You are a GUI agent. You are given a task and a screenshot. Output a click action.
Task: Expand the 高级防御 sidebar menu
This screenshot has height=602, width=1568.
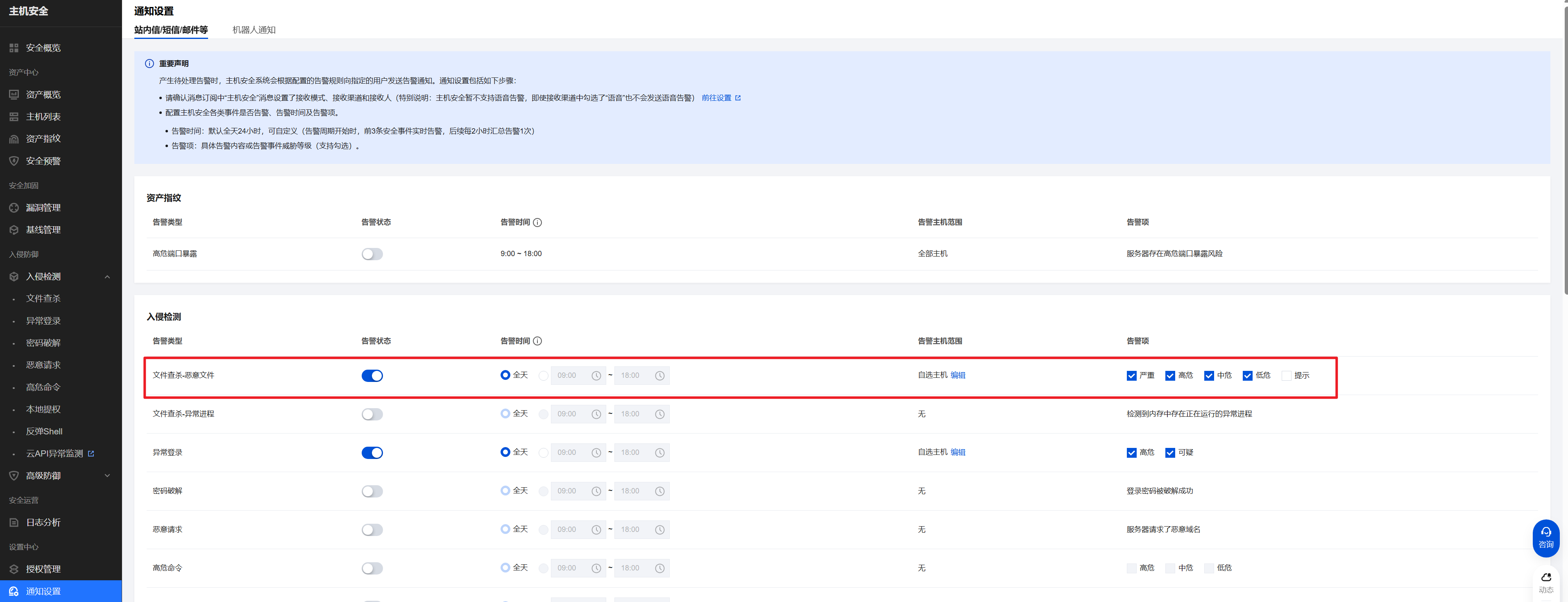107,476
